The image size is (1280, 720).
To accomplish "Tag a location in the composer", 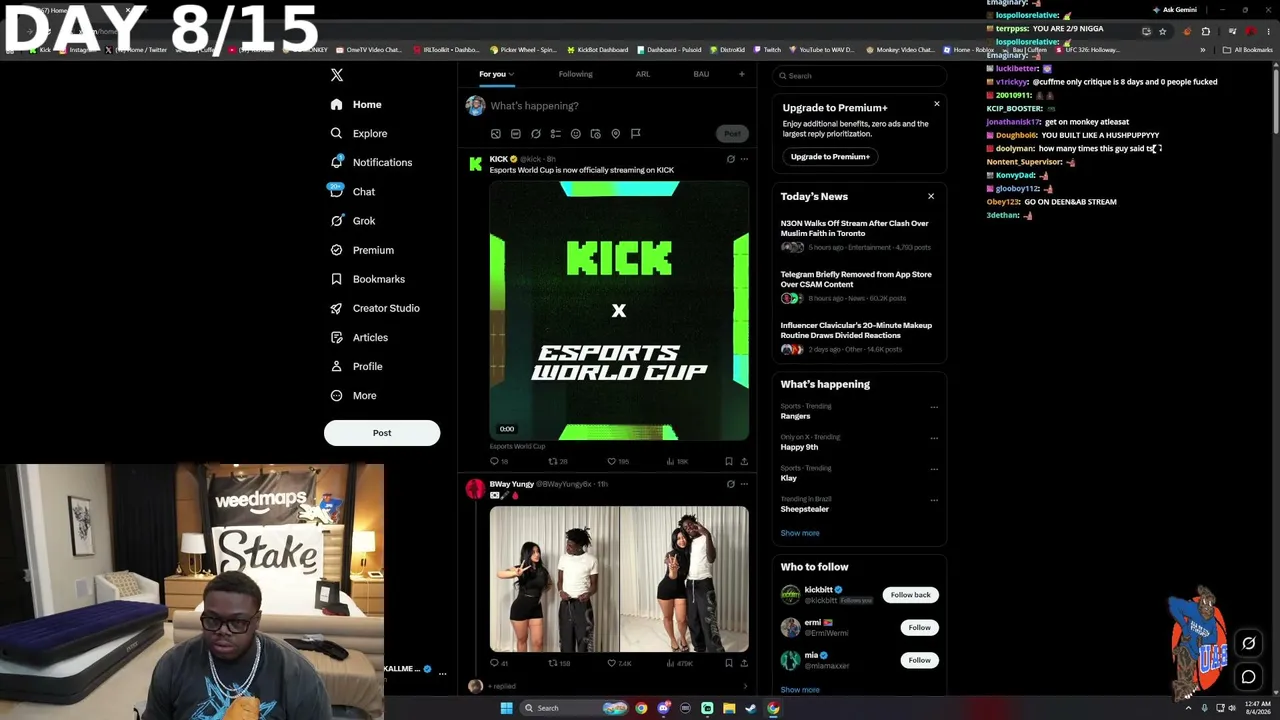I will (x=615, y=134).
